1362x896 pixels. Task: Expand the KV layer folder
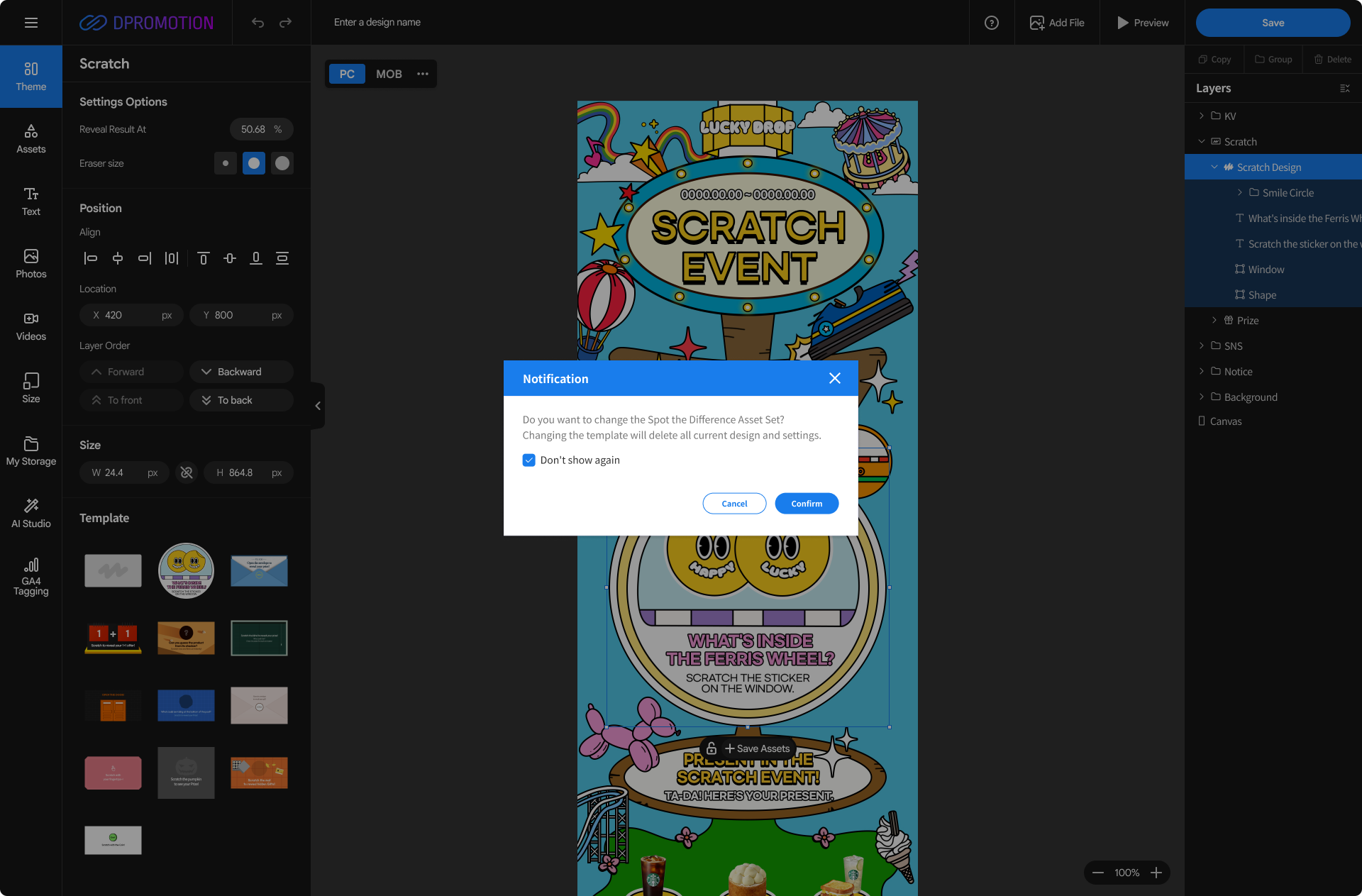[x=1202, y=116]
